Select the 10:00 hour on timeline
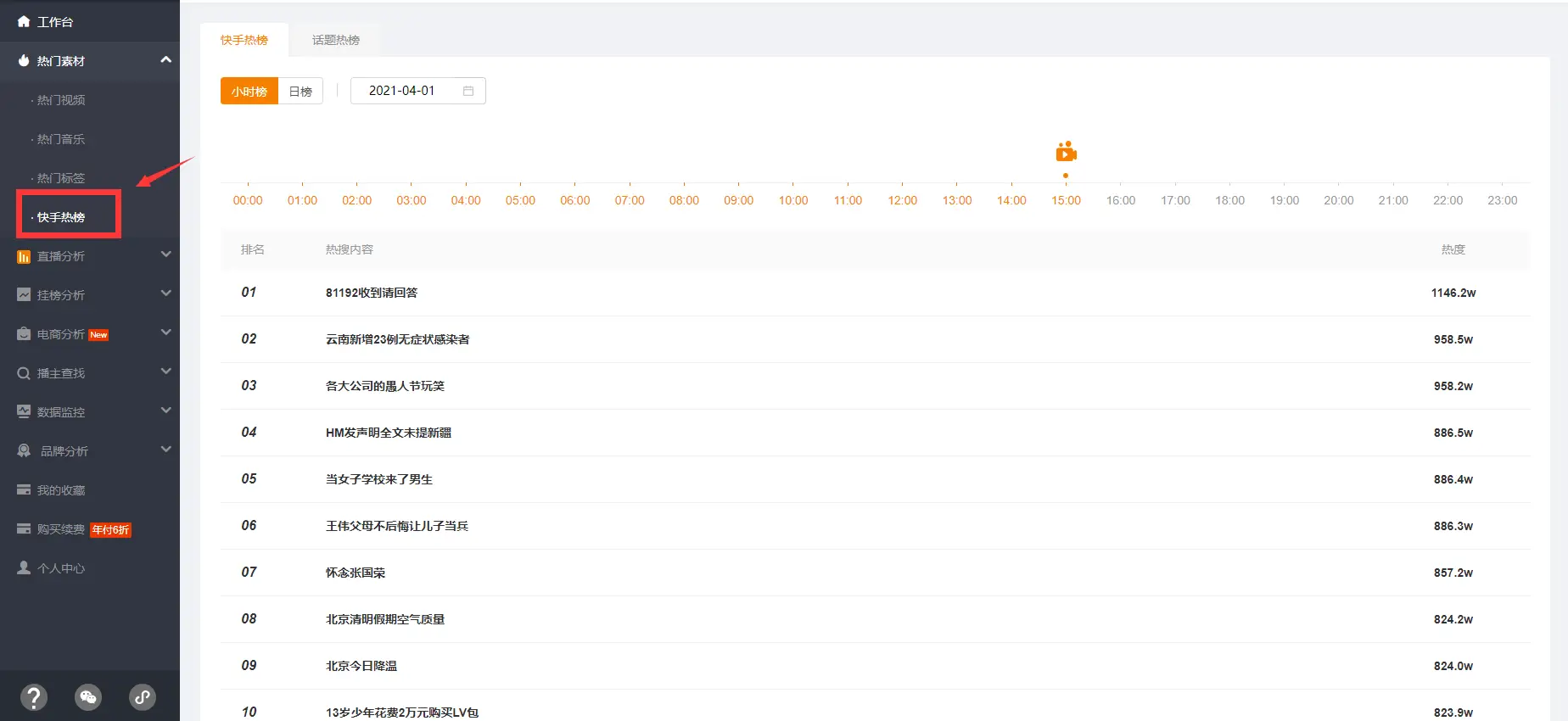The width and height of the screenshot is (1568, 721). click(793, 200)
